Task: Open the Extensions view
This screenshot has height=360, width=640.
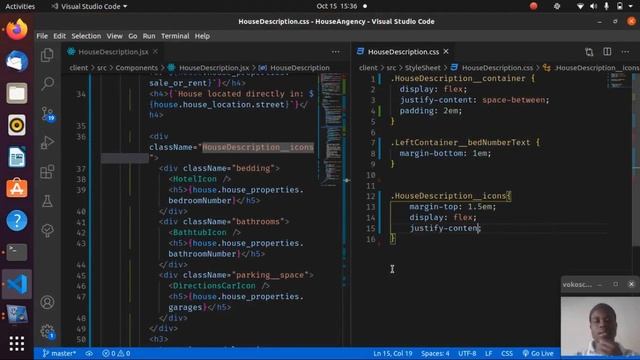Action: click(47, 172)
